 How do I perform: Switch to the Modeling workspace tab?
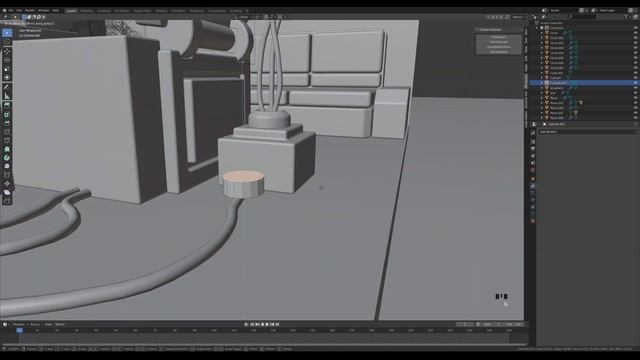point(87,11)
